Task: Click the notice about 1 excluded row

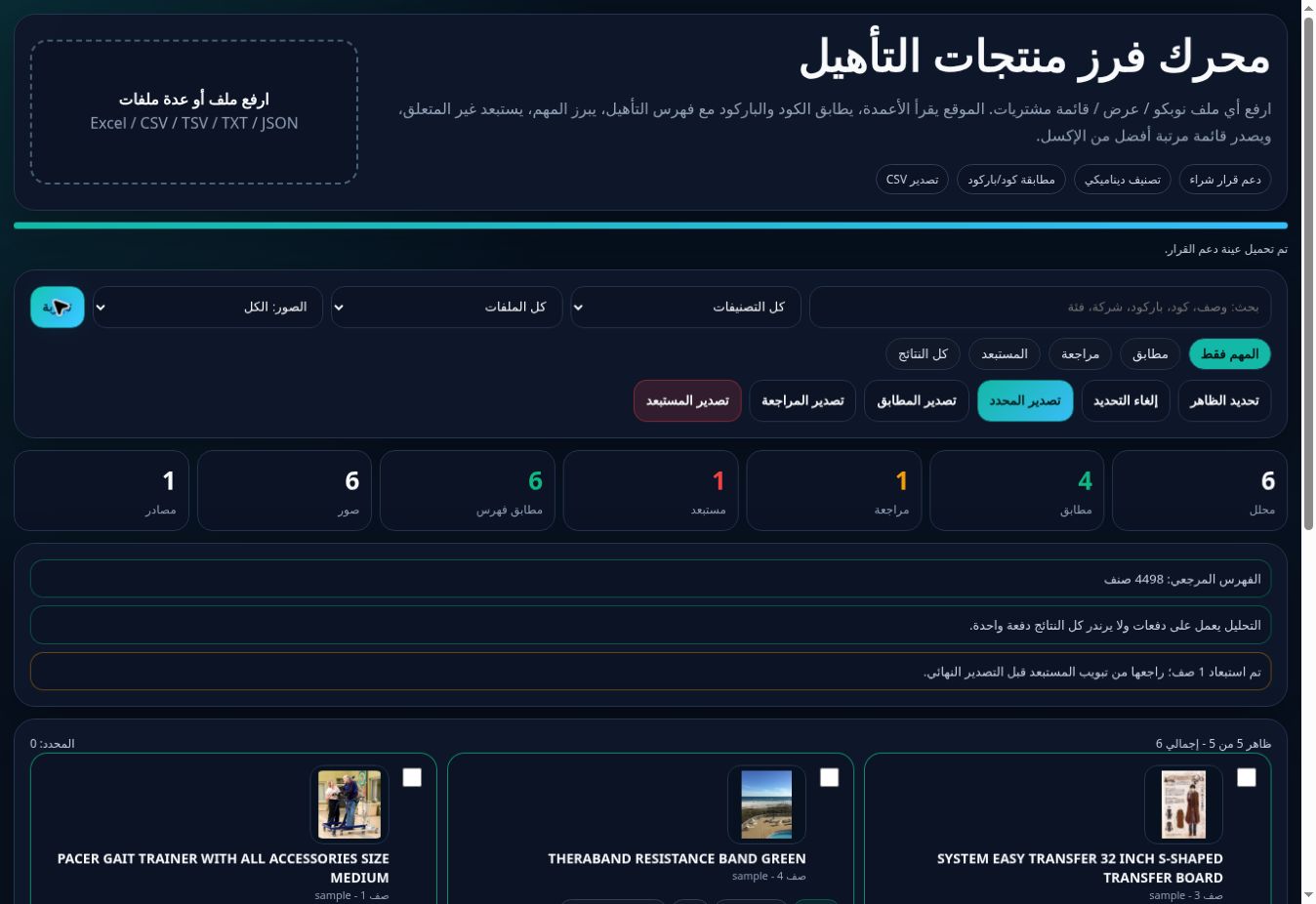Action: (650, 672)
